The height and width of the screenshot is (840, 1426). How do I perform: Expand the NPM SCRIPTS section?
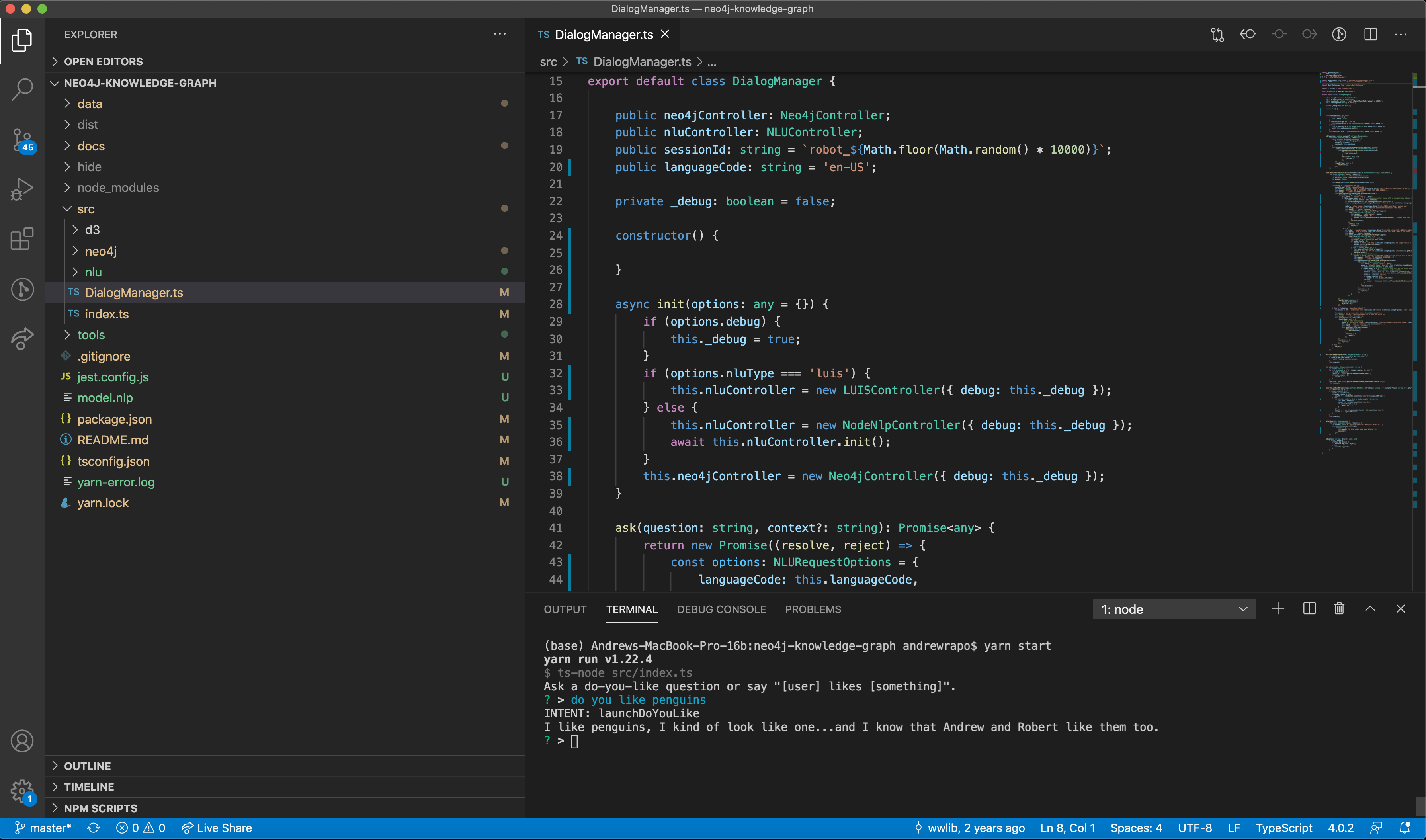point(285,808)
